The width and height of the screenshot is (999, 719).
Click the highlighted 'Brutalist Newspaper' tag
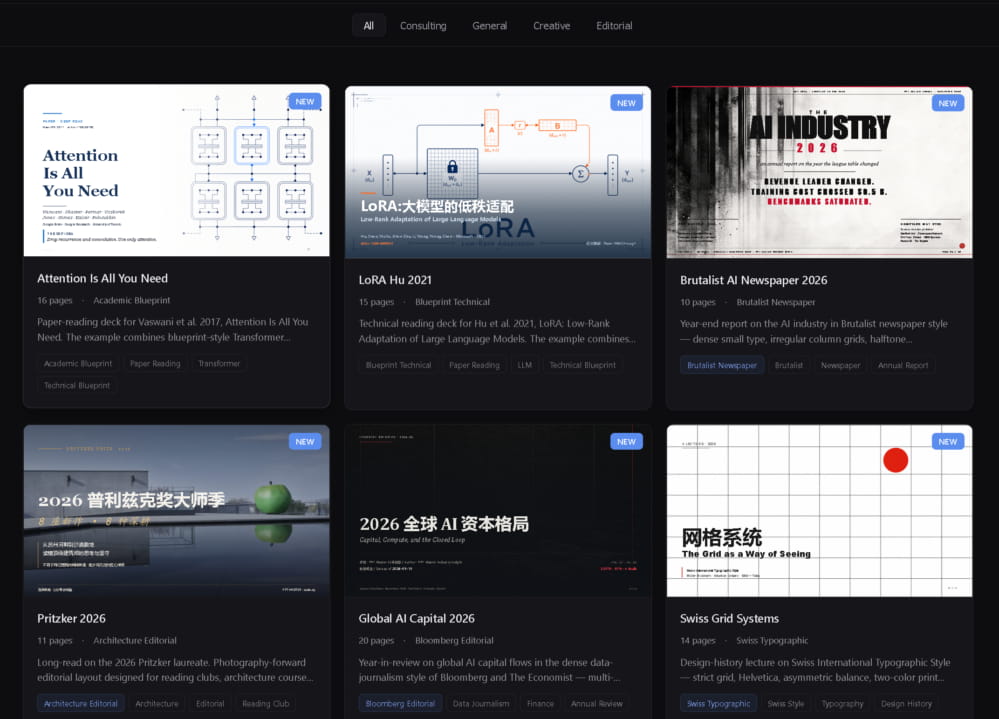722,365
